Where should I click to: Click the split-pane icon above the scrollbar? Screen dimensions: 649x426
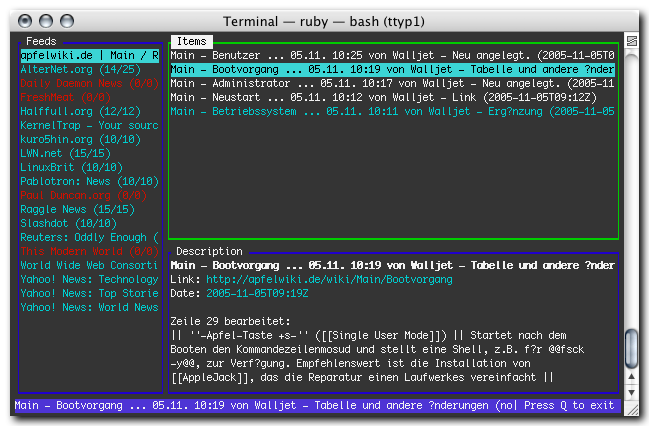[x=632, y=41]
